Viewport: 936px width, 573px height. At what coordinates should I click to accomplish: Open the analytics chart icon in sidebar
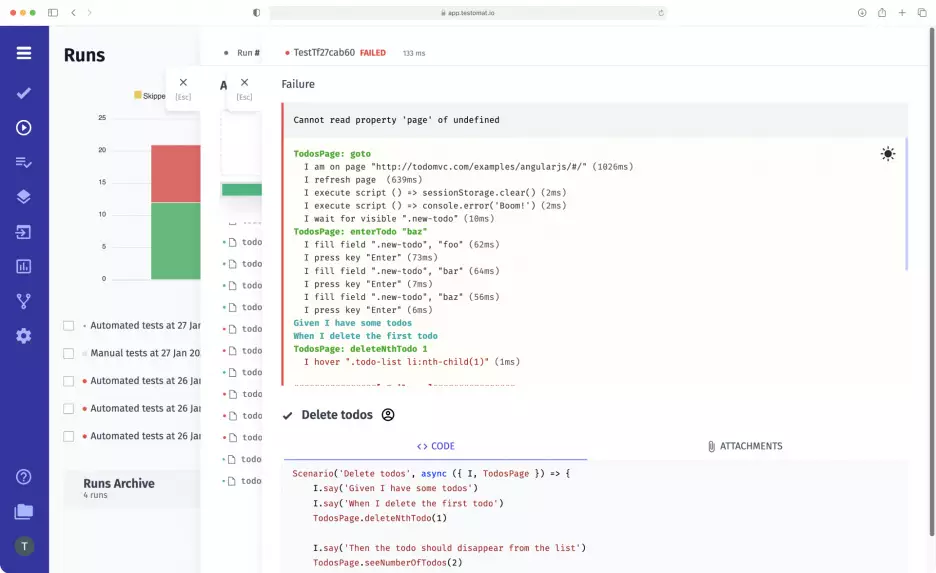point(24,266)
